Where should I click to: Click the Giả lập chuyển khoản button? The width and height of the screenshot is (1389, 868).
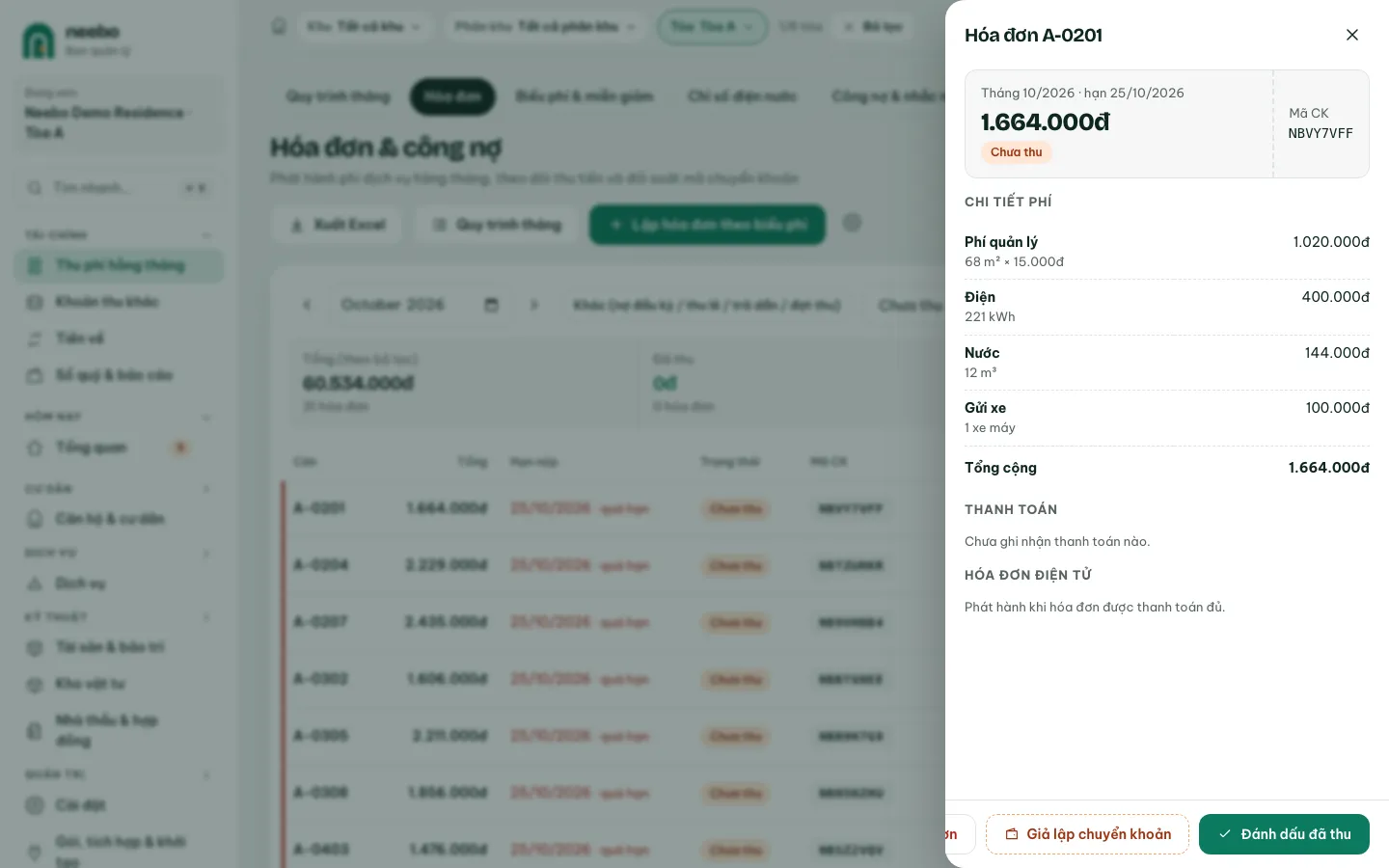pyautogui.click(x=1087, y=834)
